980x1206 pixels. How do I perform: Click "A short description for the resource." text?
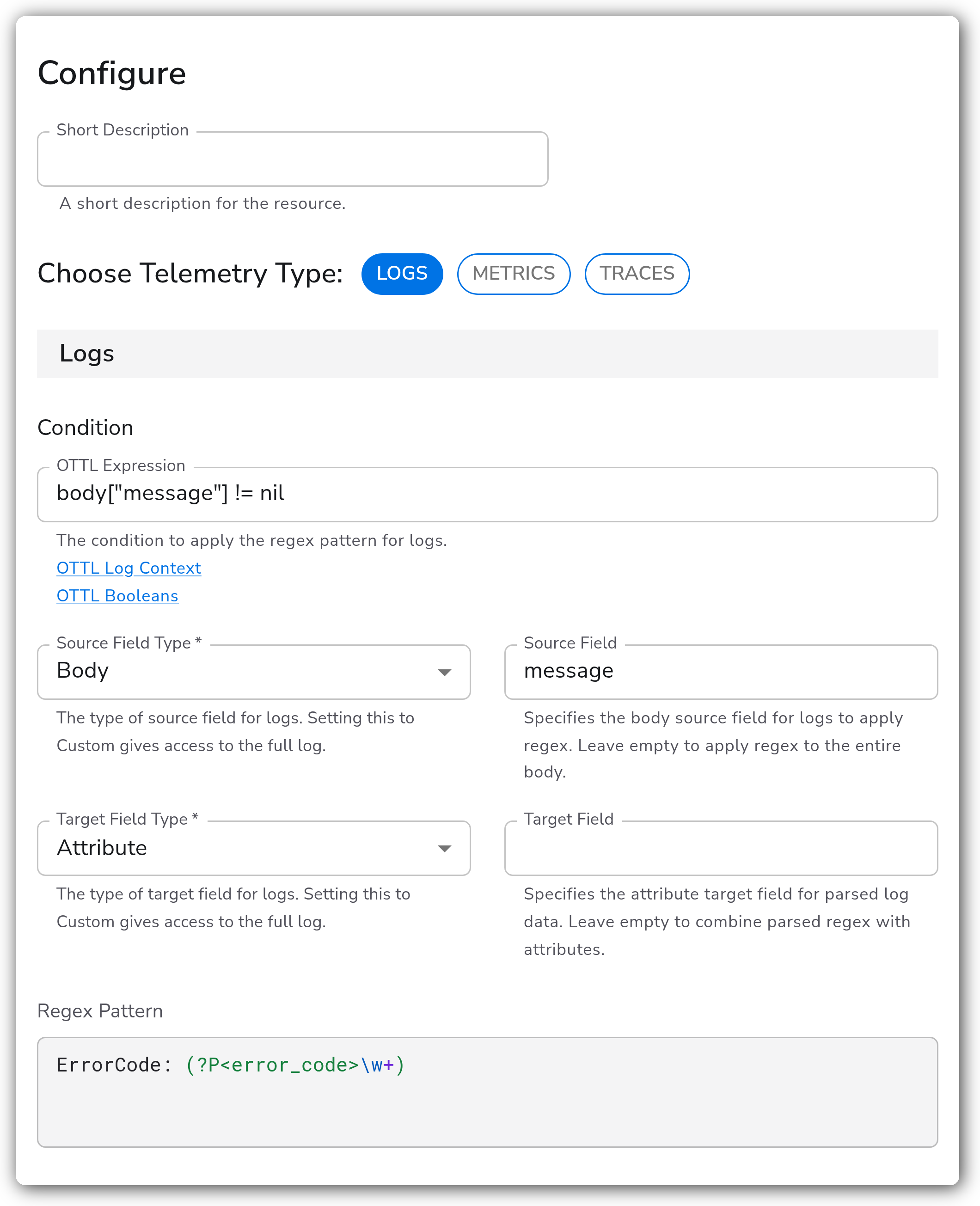(202, 203)
